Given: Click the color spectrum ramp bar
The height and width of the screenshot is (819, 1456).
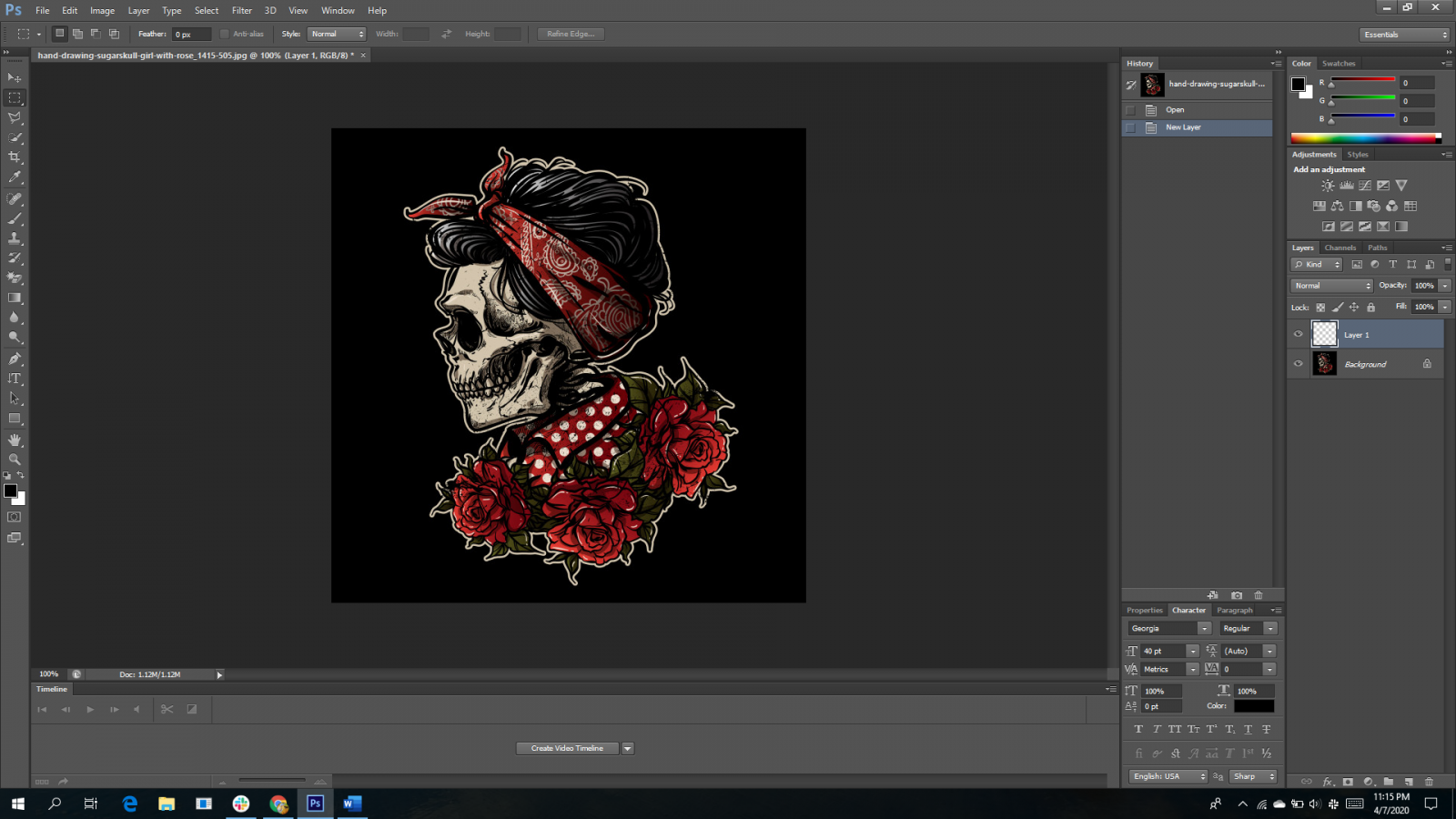Looking at the screenshot, I should 1364,139.
